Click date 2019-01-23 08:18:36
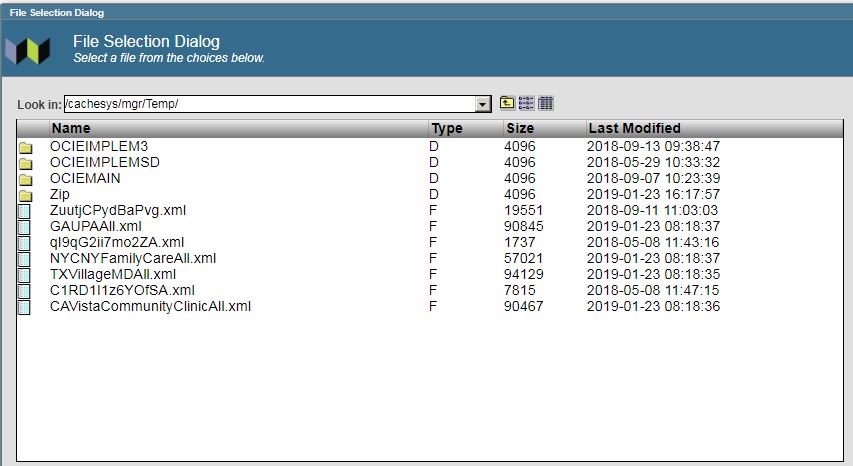Viewport: 853px width, 466px height. 653,307
